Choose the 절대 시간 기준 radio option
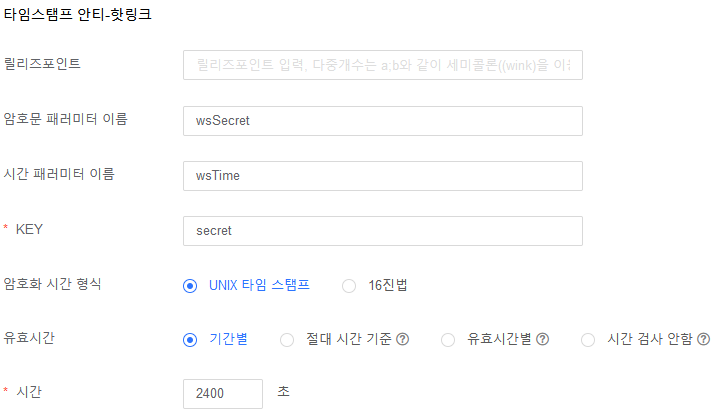 tap(287, 340)
